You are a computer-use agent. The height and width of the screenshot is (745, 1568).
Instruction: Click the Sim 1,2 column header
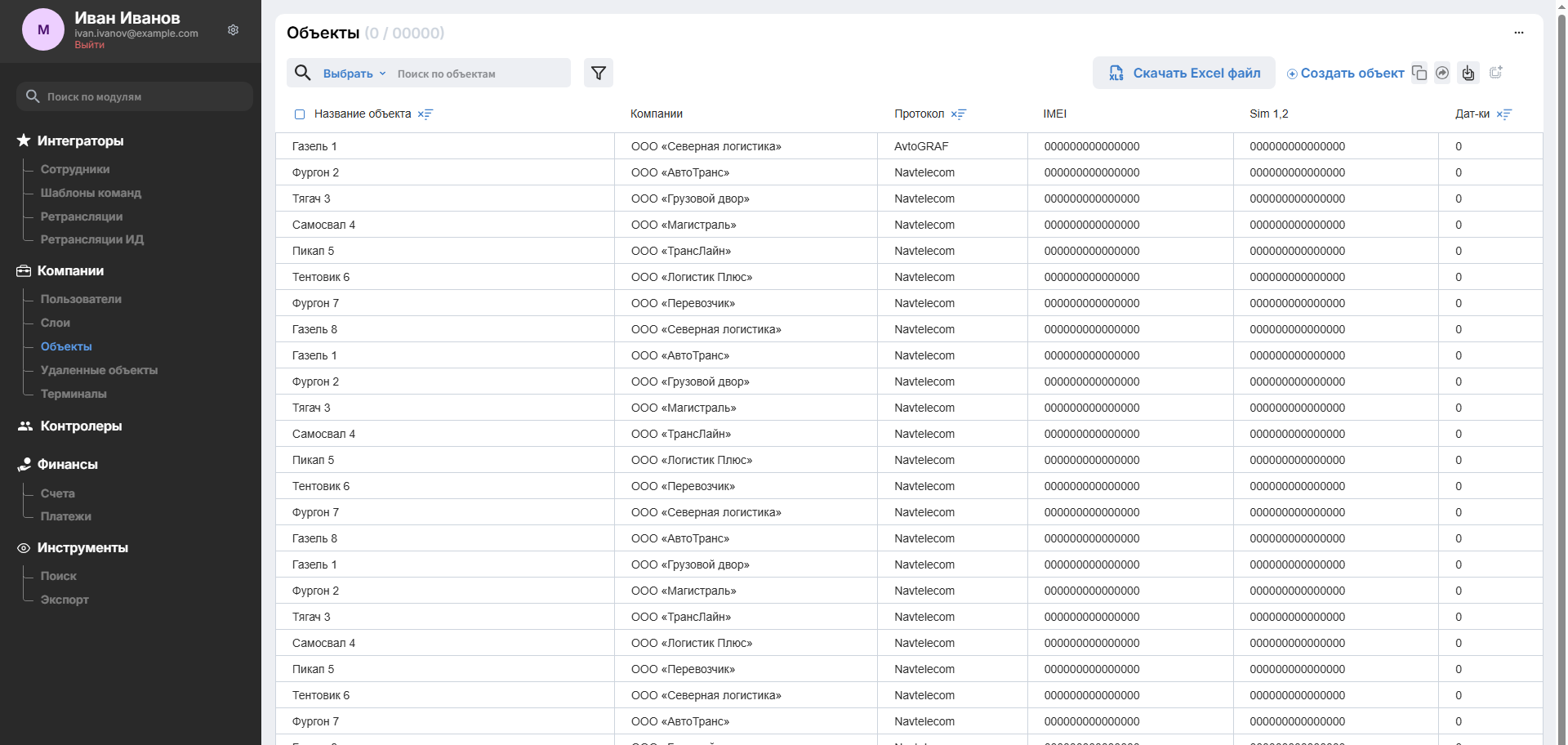(x=1269, y=114)
